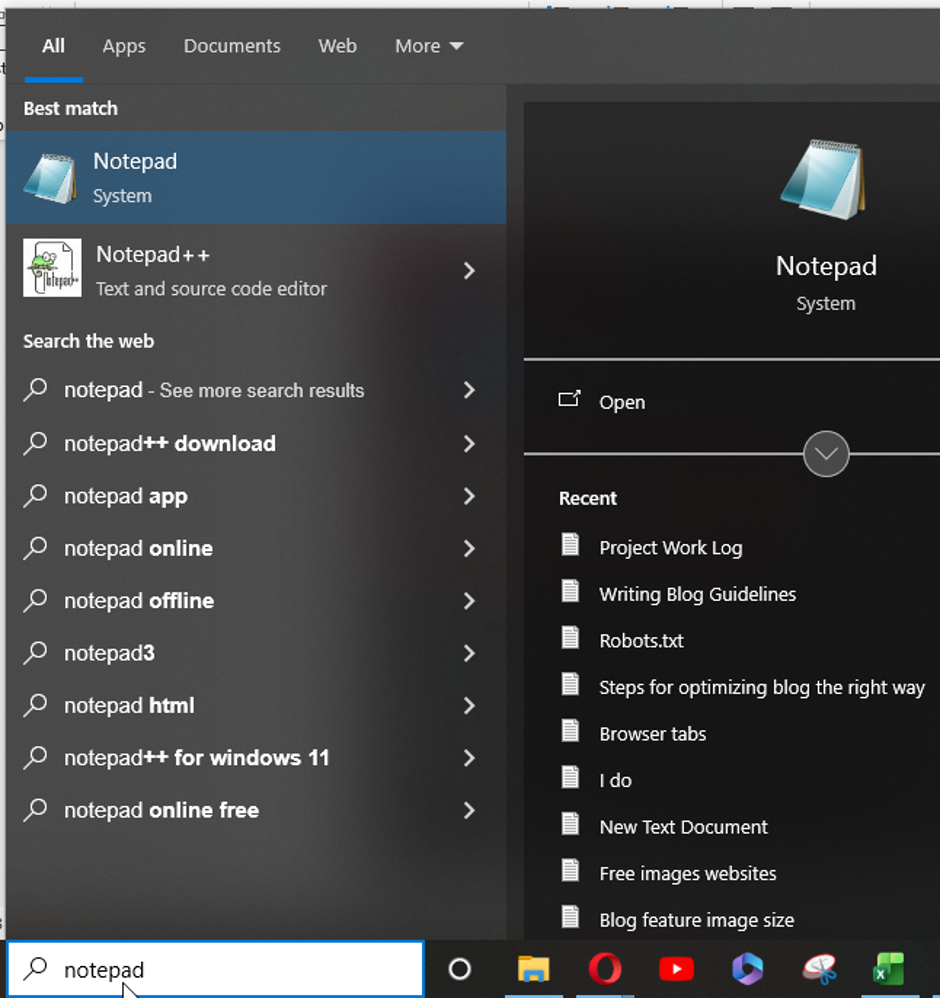The image size is (940, 998).
Task: Select 'notepad++ for windows 11' suggestion
Action: [x=256, y=757]
